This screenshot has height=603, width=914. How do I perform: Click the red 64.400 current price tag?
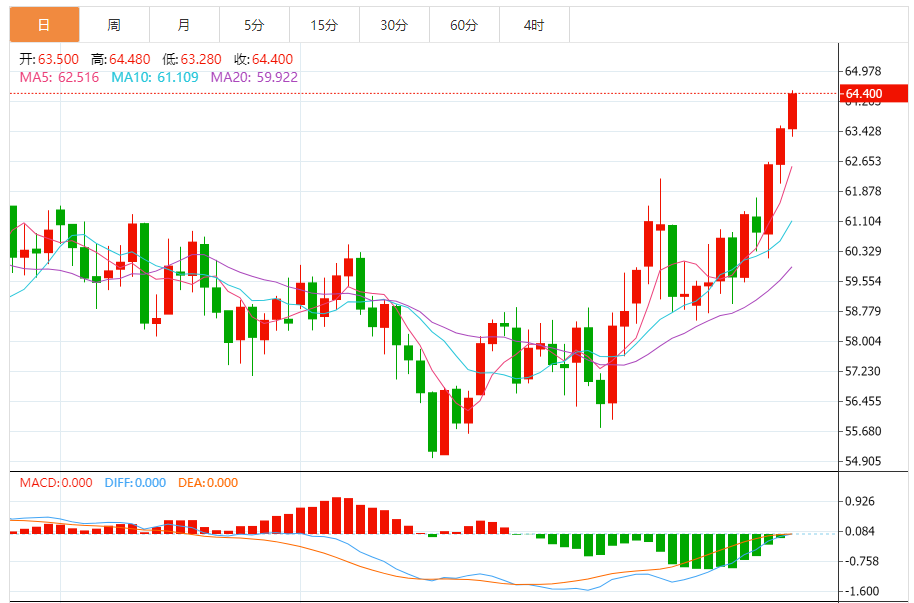[873, 95]
